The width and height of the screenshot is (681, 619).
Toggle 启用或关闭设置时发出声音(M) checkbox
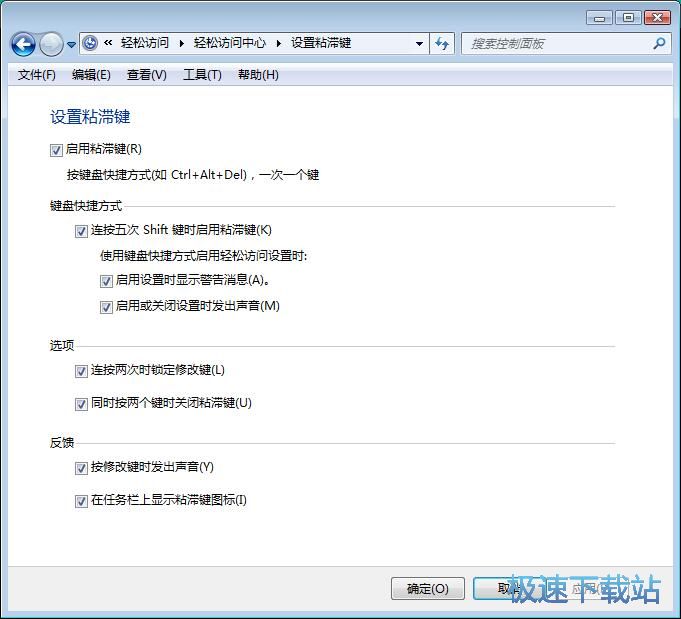coord(106,307)
